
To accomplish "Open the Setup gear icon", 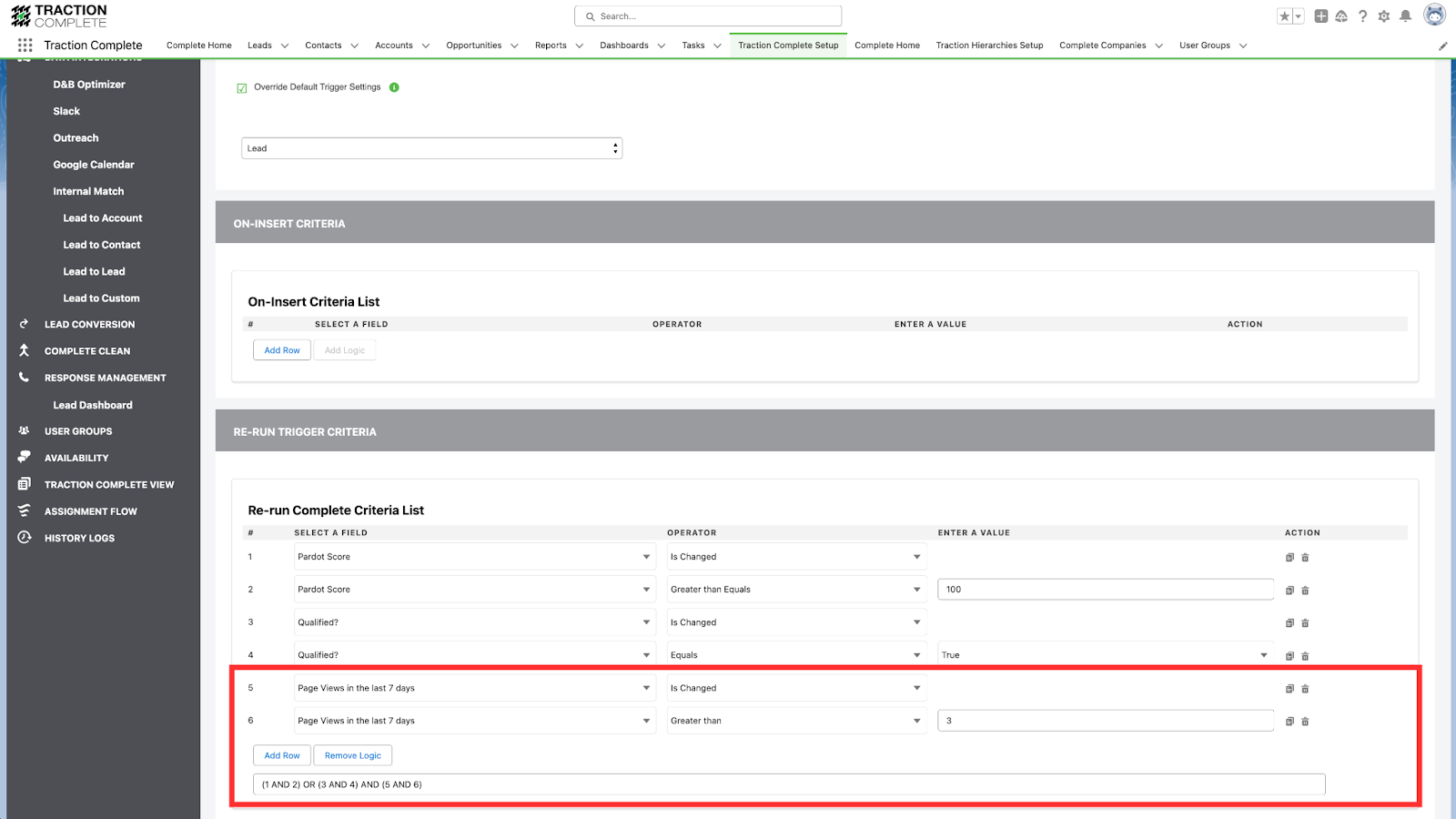I will (1384, 16).
